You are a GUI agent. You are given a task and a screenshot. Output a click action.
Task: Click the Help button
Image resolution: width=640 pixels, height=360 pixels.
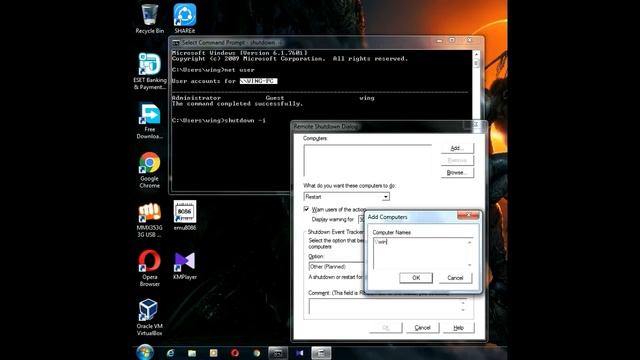point(458,327)
